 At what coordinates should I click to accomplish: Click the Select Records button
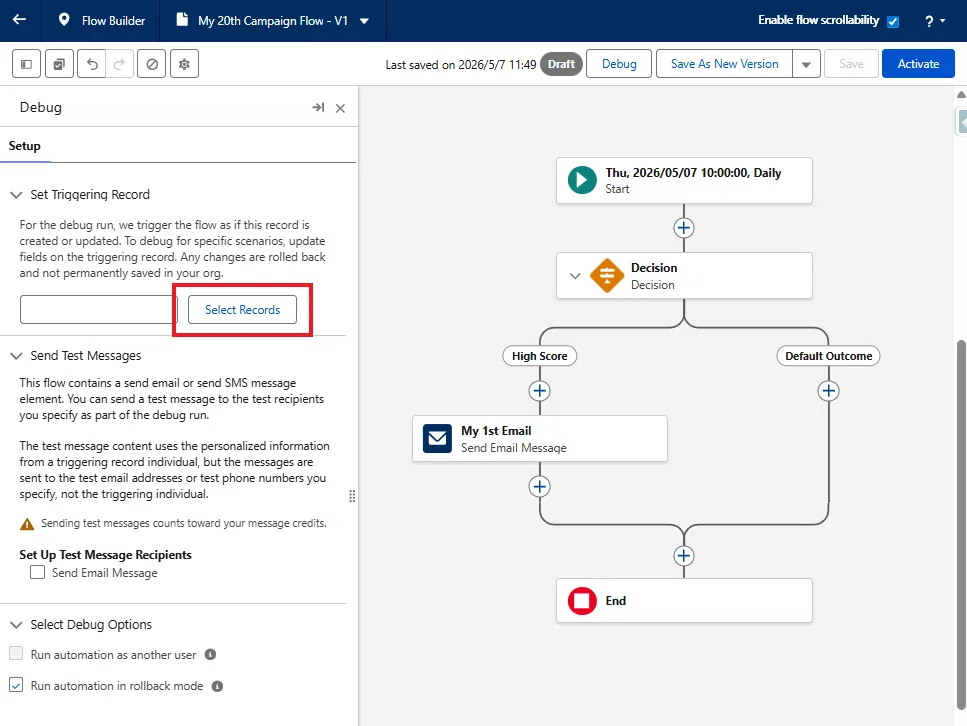click(x=242, y=310)
